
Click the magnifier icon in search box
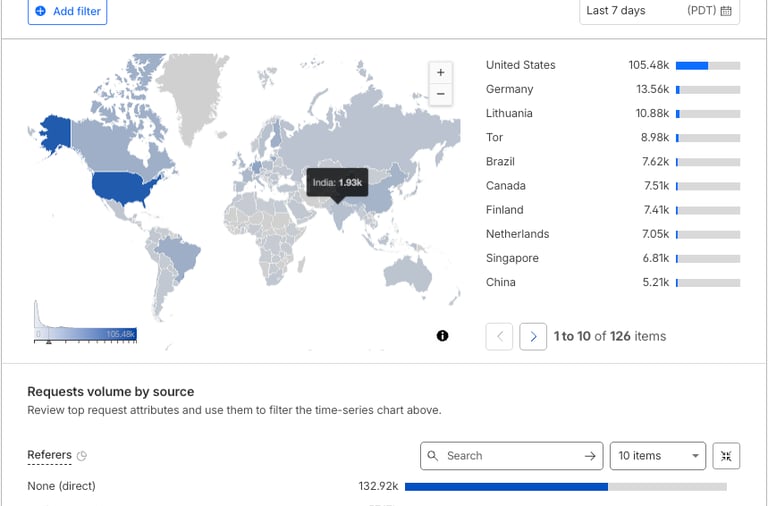click(432, 456)
